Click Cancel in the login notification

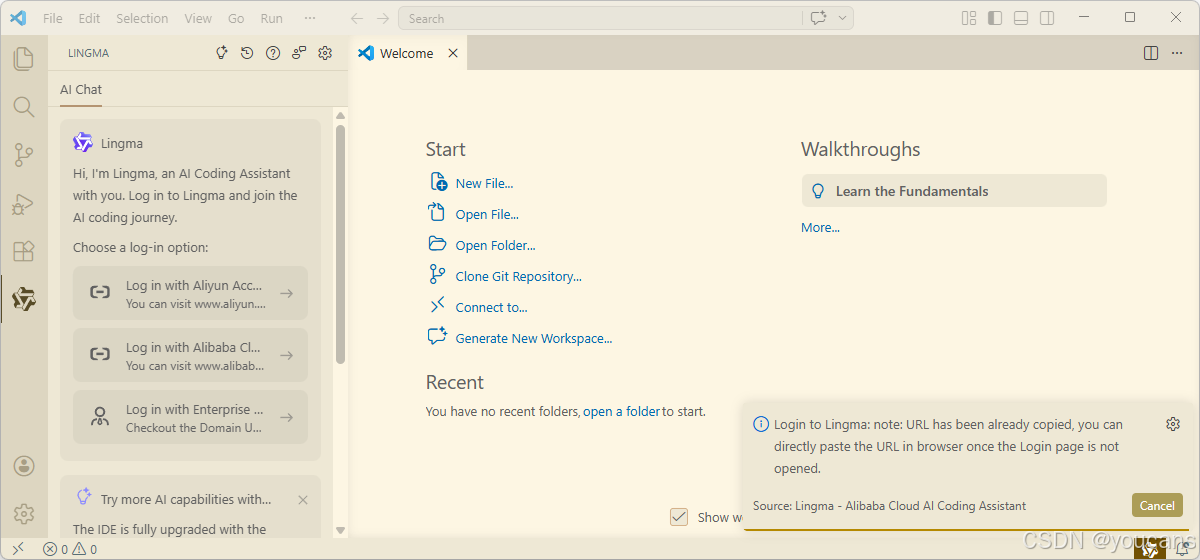pos(1157,505)
